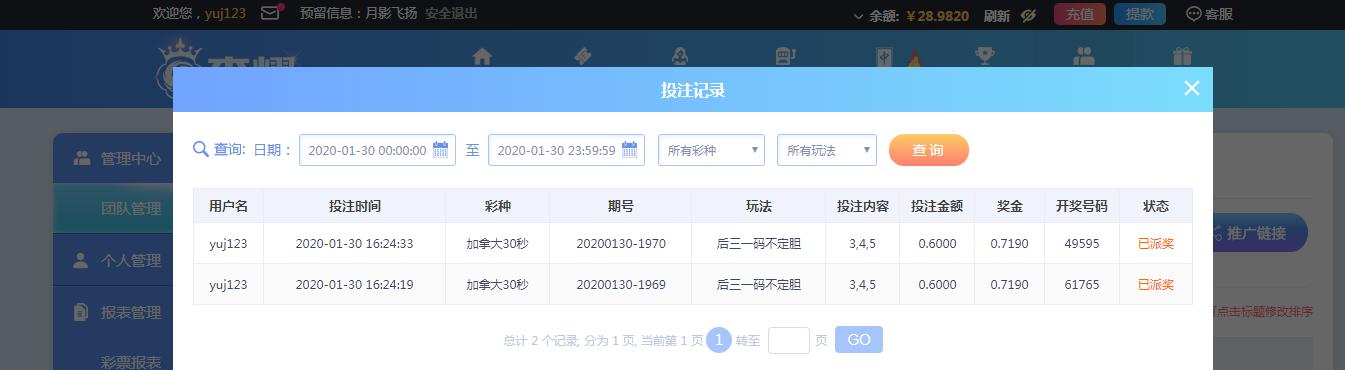Open the start date calendar icon
The width and height of the screenshot is (1345, 370).
pos(441,150)
